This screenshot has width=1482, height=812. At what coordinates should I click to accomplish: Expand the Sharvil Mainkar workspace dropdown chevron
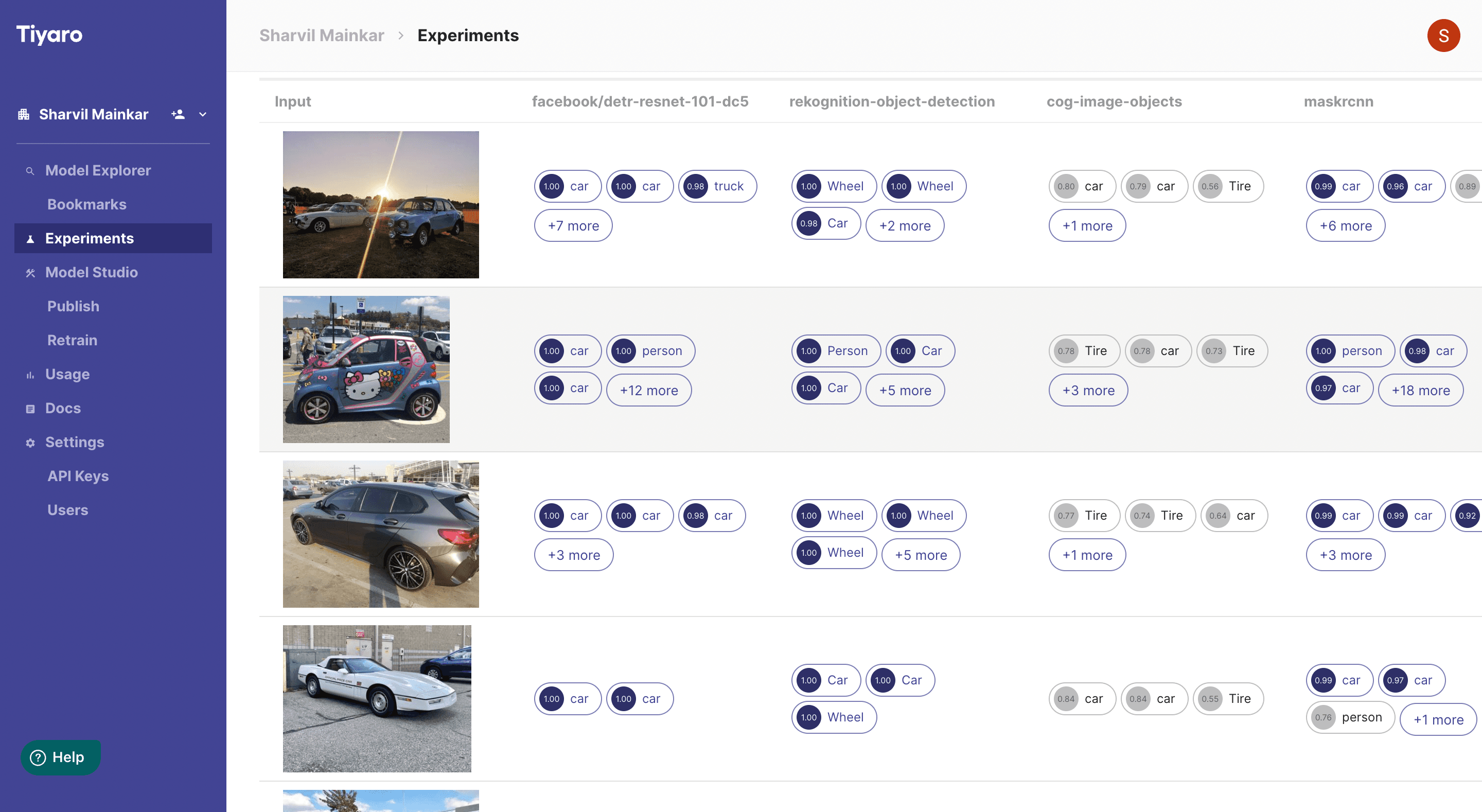tap(203, 115)
